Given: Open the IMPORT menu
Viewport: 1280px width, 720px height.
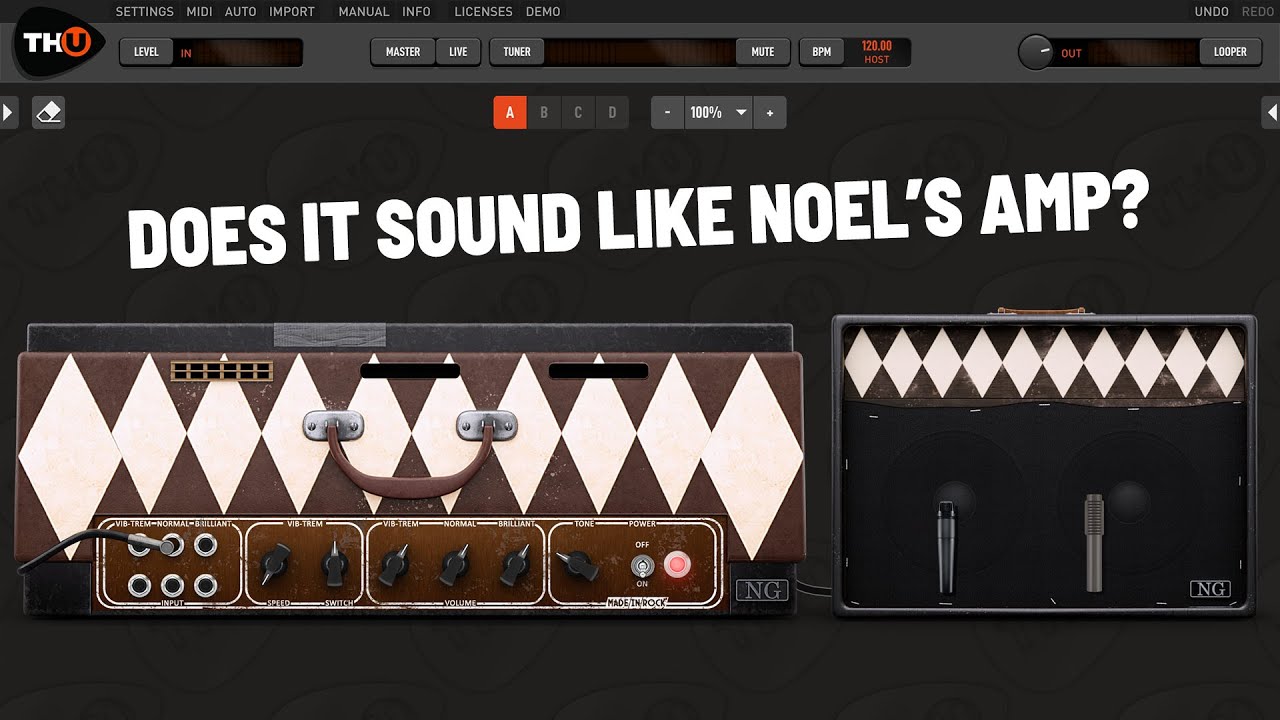Looking at the screenshot, I should click(x=292, y=12).
